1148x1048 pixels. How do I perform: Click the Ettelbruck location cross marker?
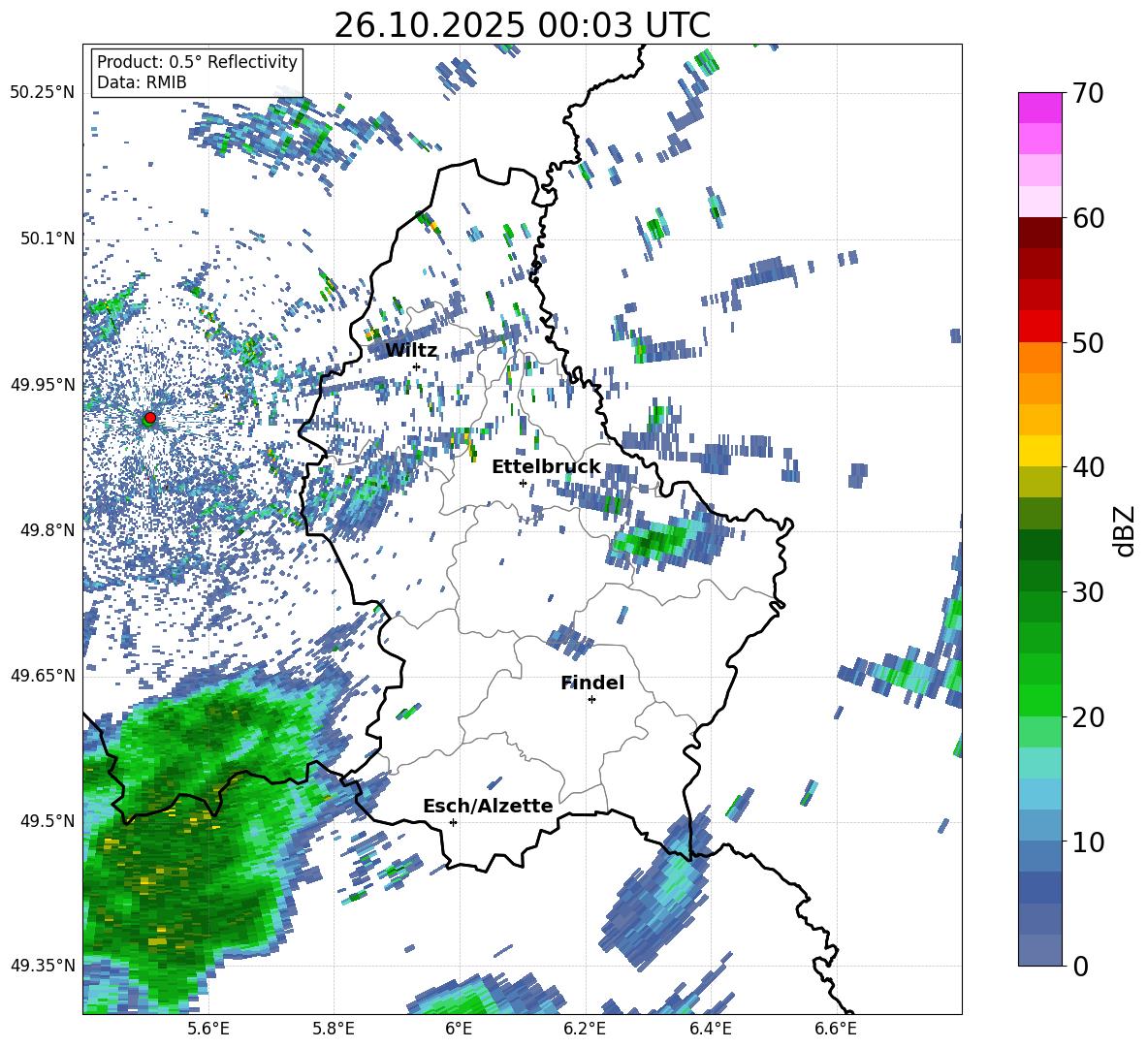point(523,483)
